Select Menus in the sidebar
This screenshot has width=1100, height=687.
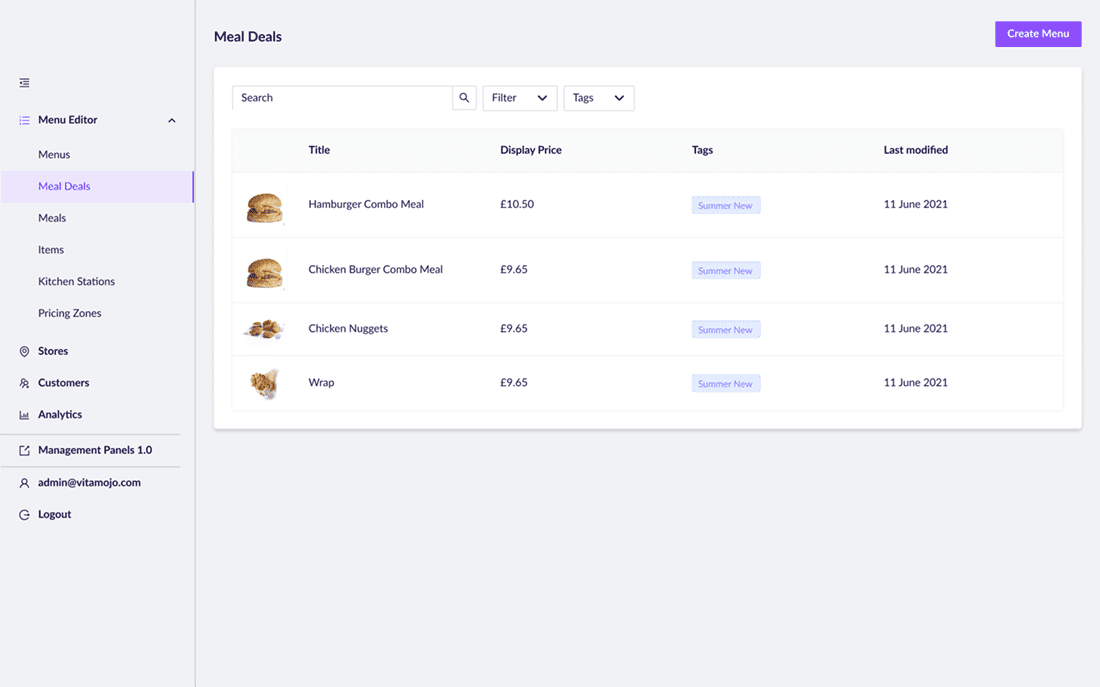tap(54, 155)
